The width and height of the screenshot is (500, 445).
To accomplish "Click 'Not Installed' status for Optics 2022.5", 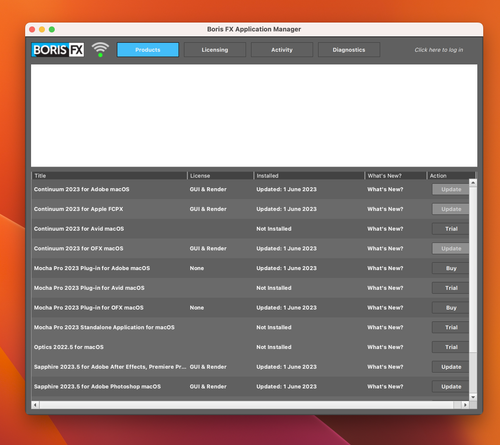I will pos(274,347).
